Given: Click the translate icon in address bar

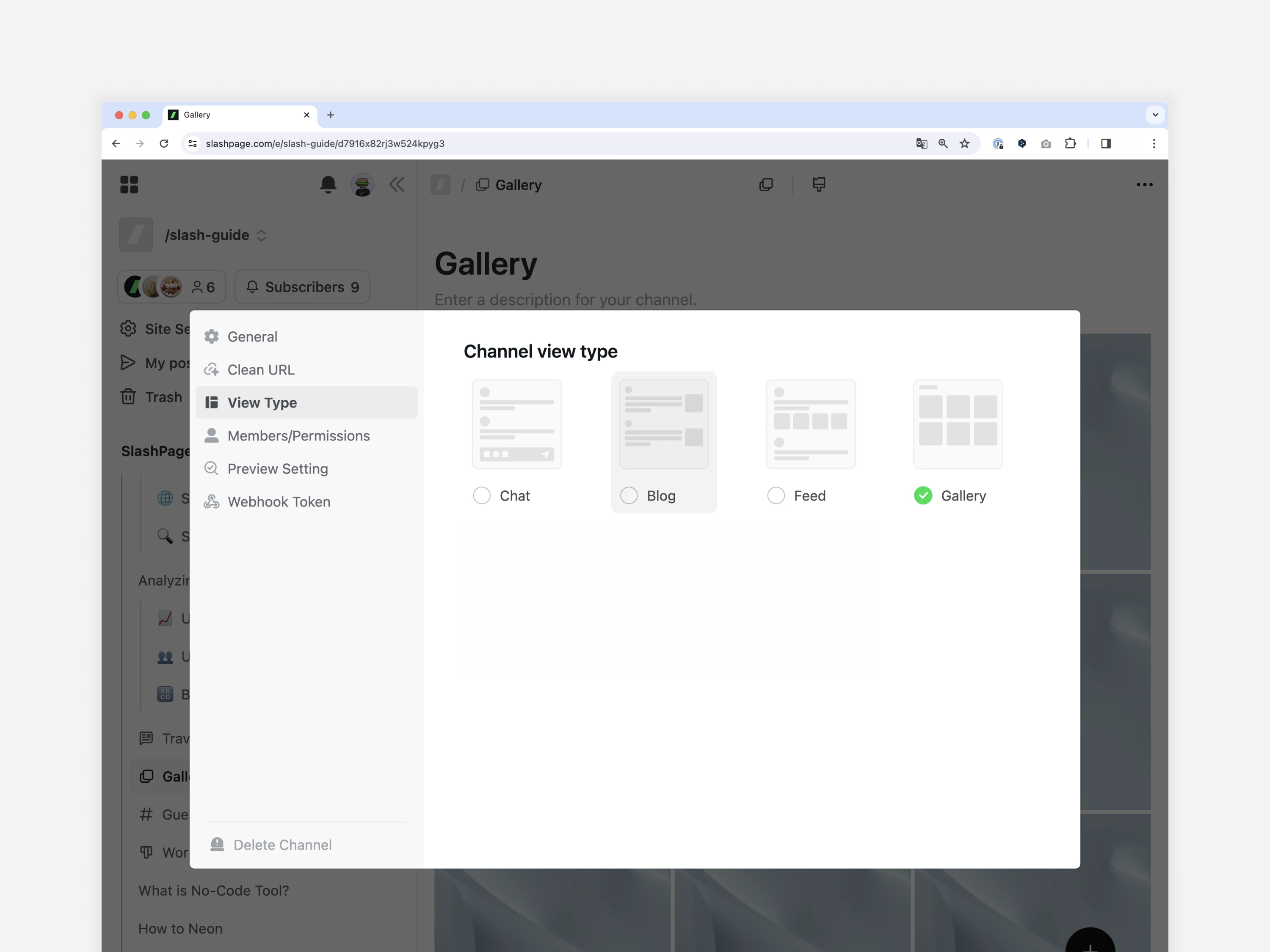Looking at the screenshot, I should pyautogui.click(x=922, y=143).
